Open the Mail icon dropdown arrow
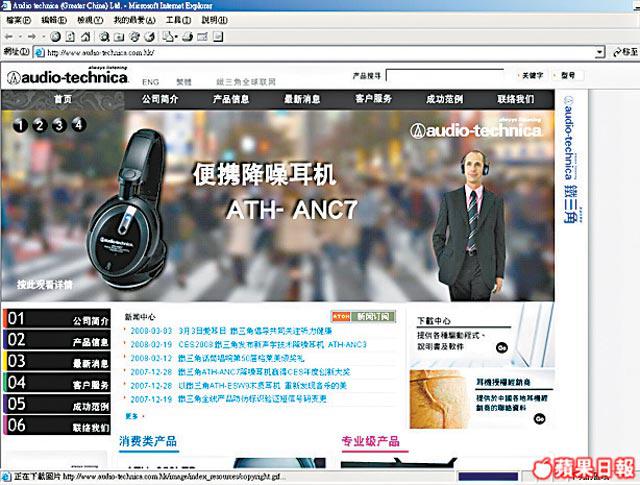640x485 pixels. pyautogui.click(x=176, y=37)
